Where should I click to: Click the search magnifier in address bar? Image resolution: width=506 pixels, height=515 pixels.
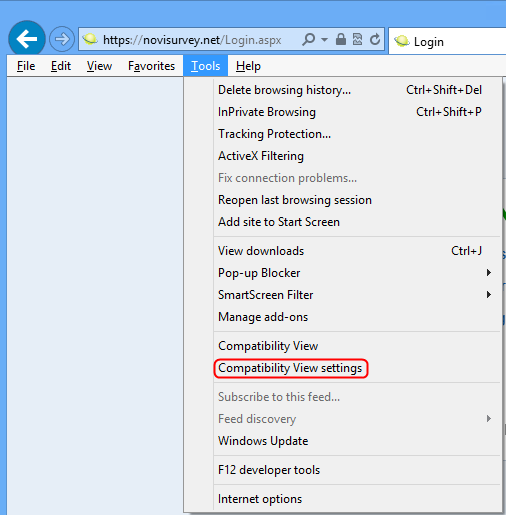pyautogui.click(x=309, y=39)
